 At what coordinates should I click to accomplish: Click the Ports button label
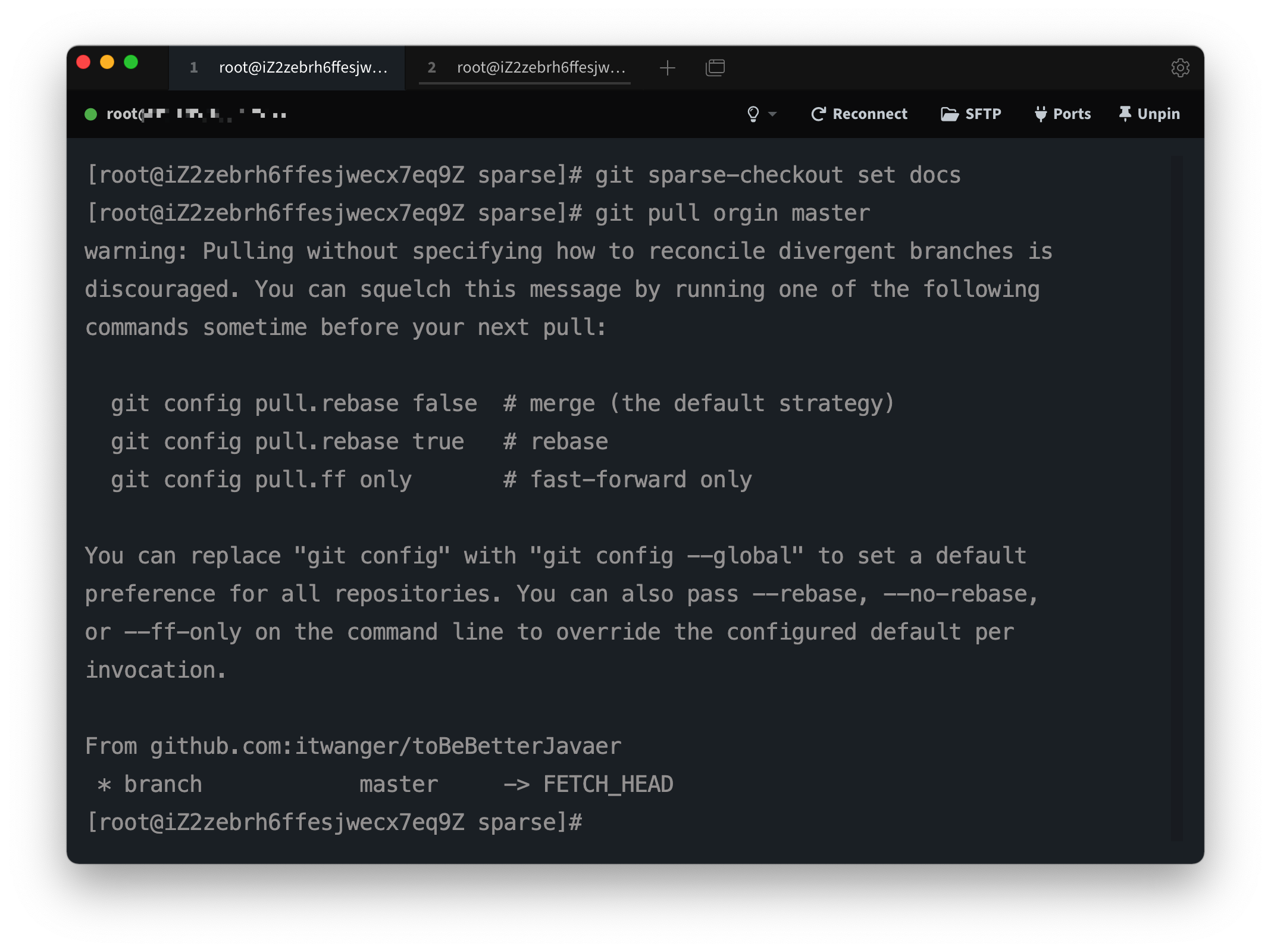(1072, 114)
